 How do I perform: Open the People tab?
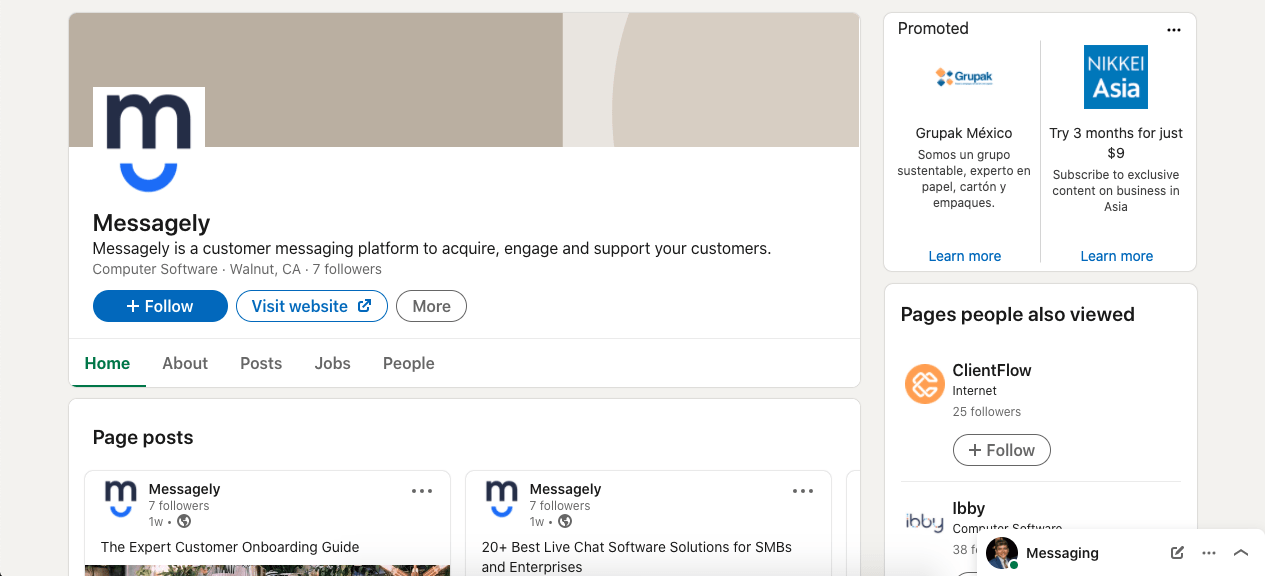pyautogui.click(x=408, y=363)
